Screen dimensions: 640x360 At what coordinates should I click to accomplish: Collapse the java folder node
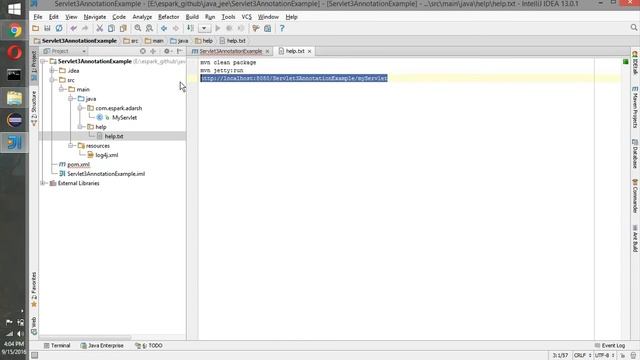(x=71, y=99)
